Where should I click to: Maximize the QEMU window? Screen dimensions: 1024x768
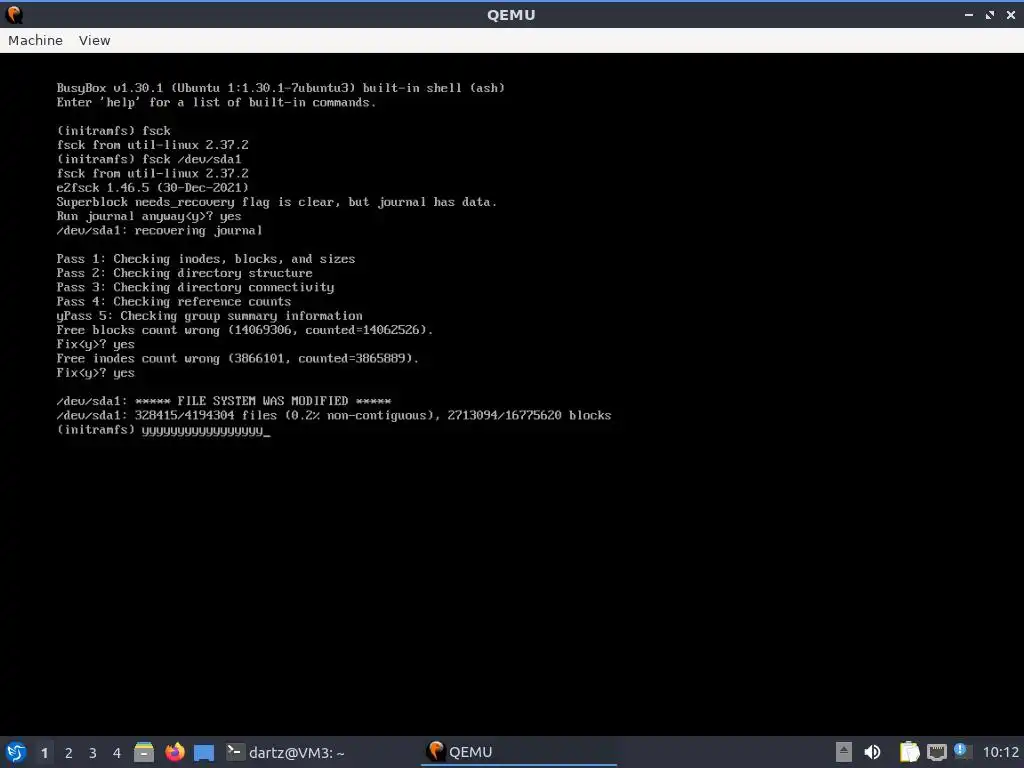click(x=990, y=14)
